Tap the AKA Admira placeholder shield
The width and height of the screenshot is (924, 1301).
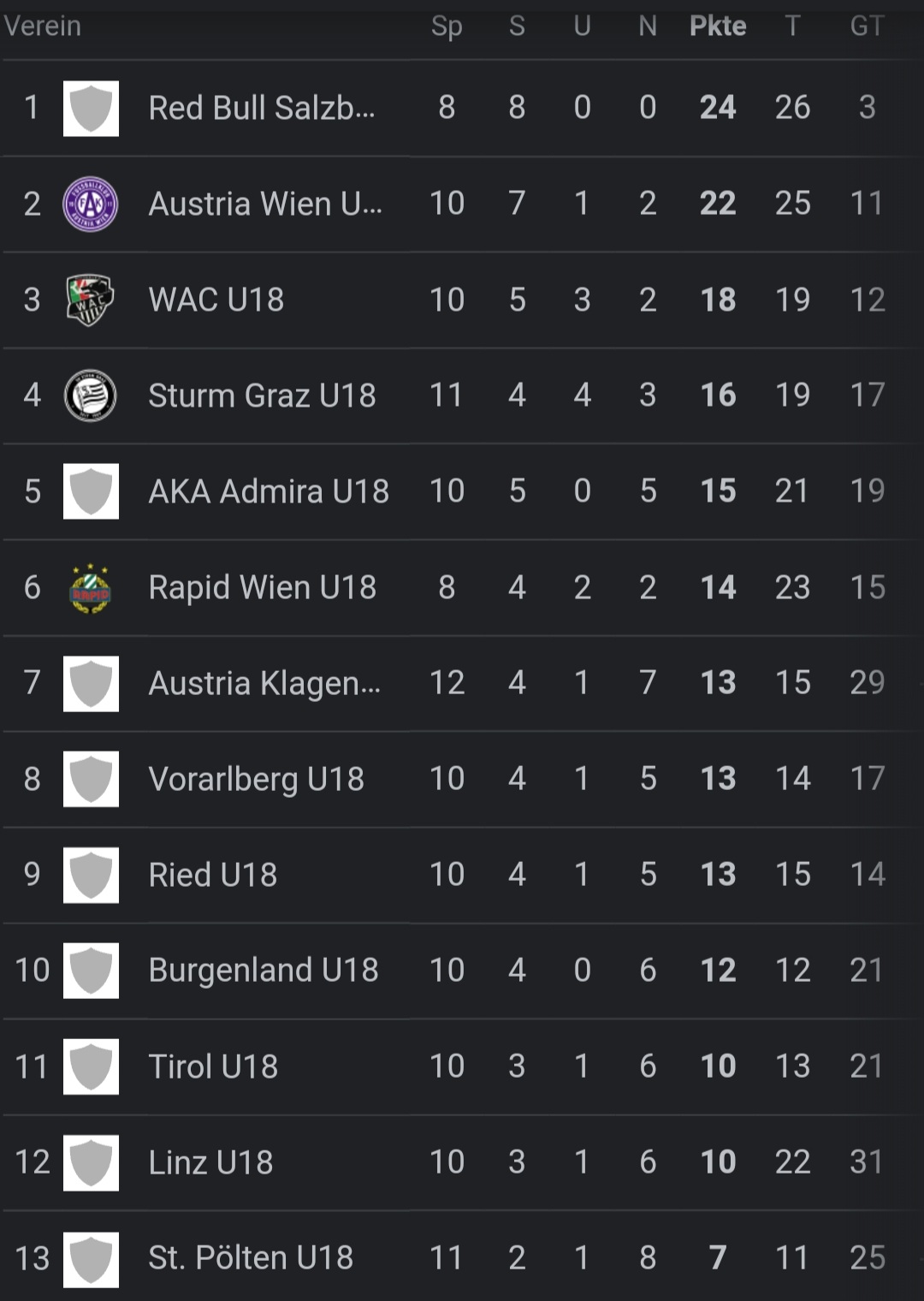pos(91,491)
